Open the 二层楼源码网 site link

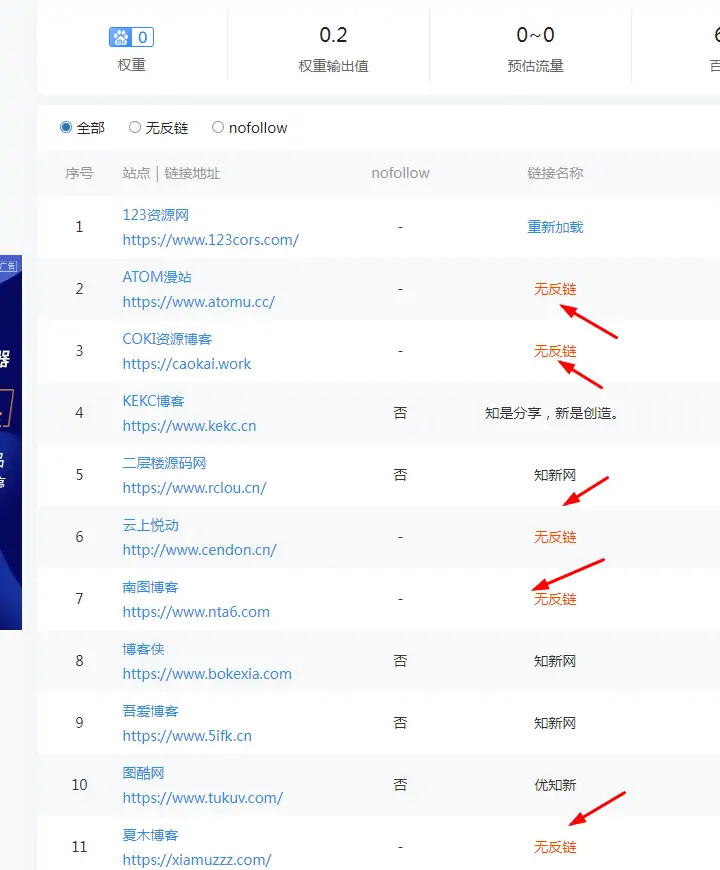tap(164, 463)
